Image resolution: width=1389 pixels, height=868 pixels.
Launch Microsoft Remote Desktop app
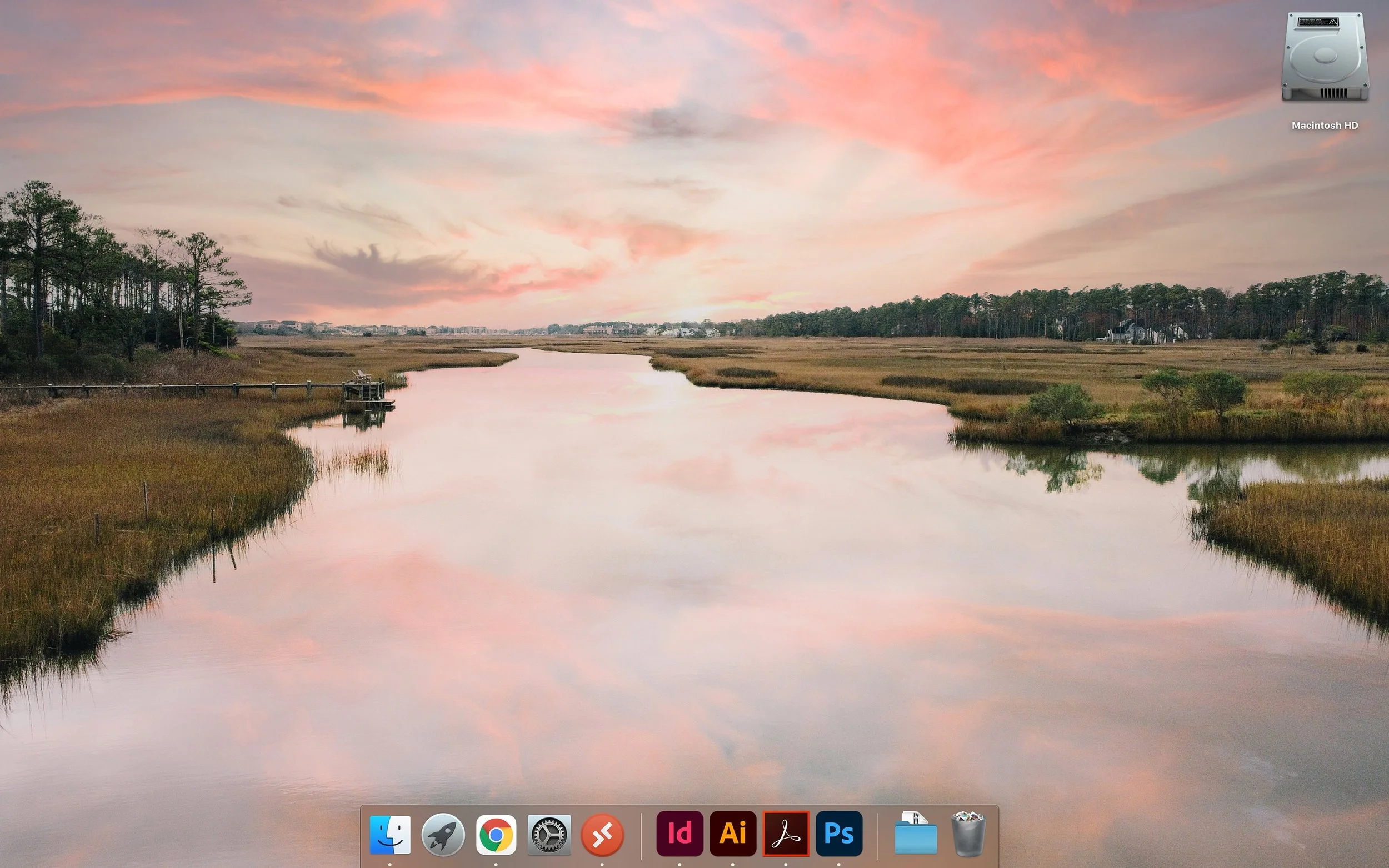[x=602, y=834]
